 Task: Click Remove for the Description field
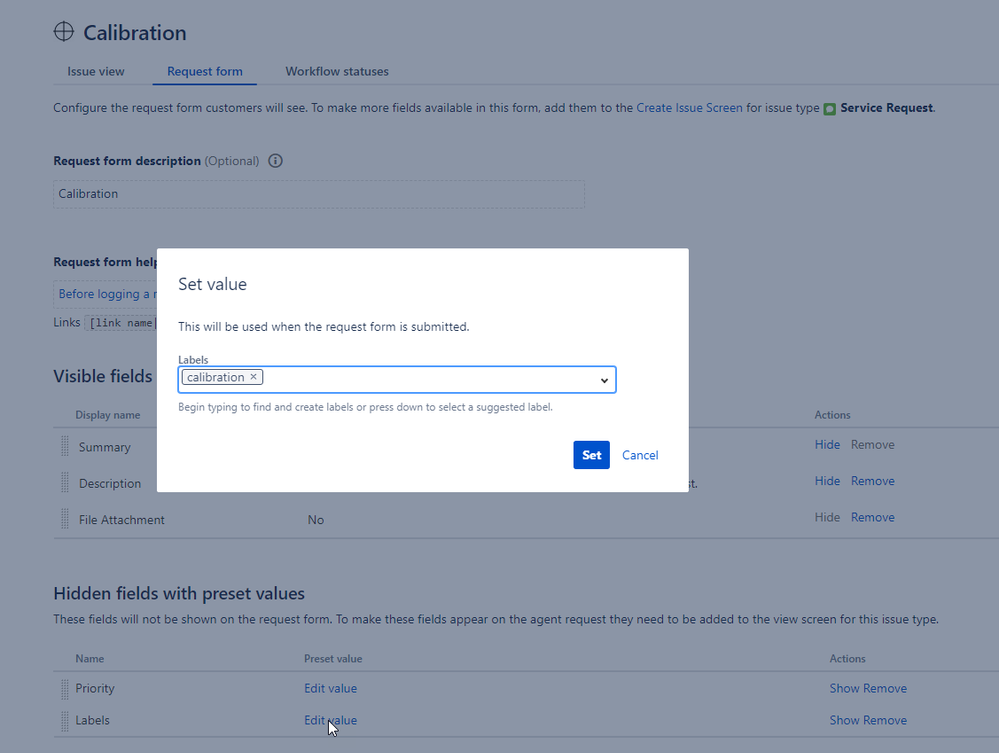[873, 481]
